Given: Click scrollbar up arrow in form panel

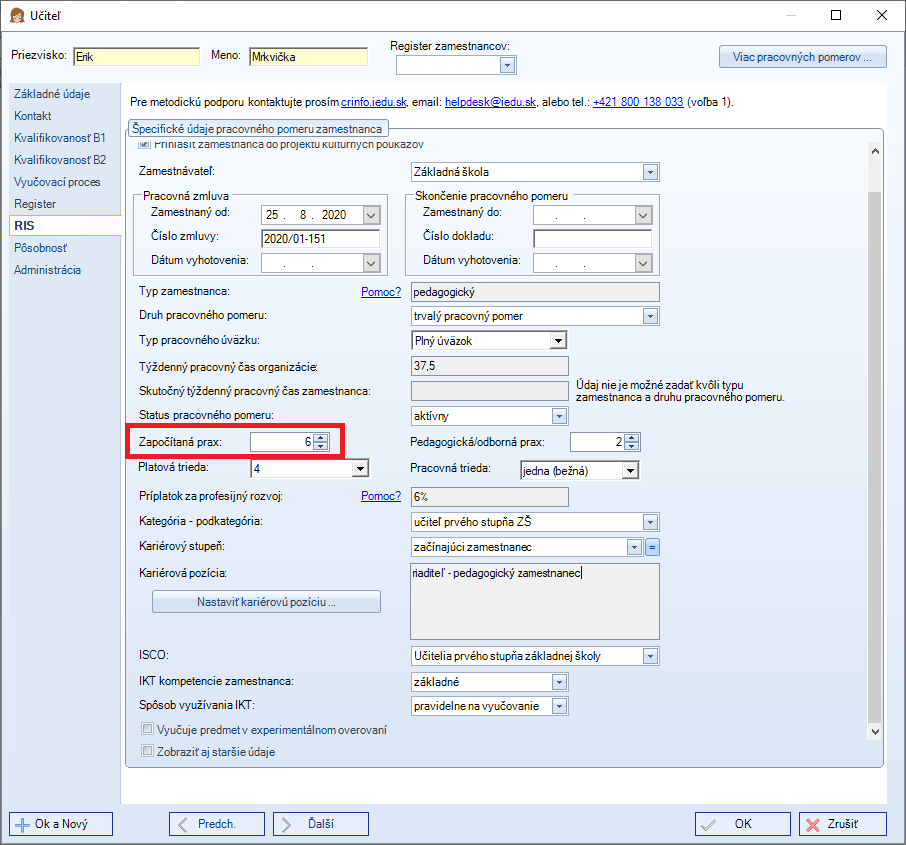Looking at the screenshot, I should [x=875, y=151].
